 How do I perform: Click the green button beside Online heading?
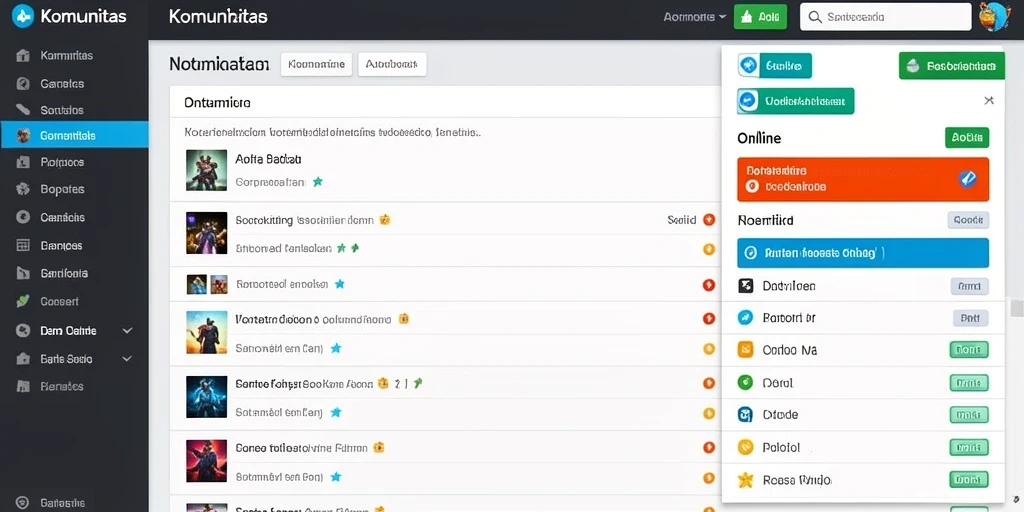pos(967,138)
